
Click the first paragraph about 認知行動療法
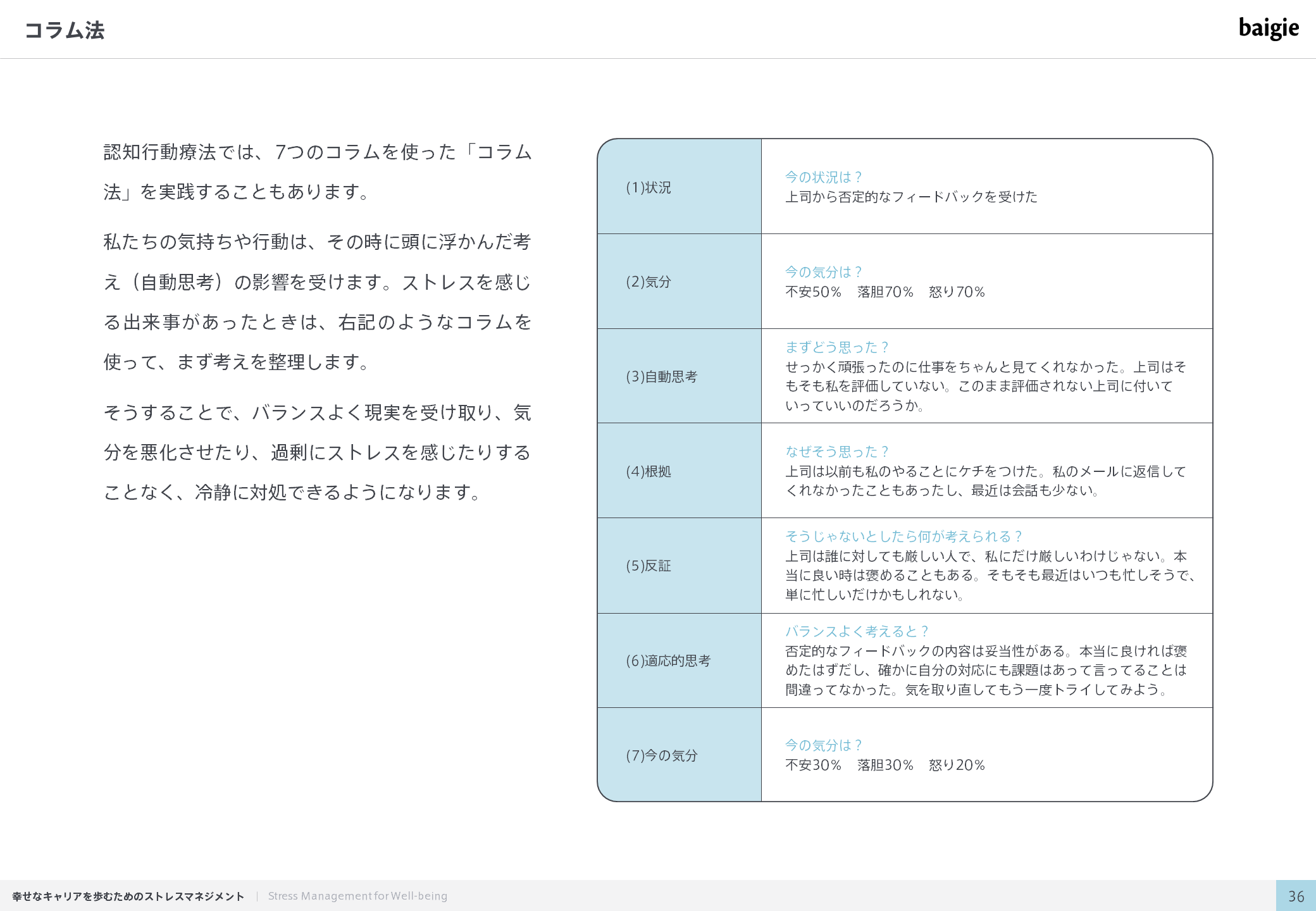pos(318,171)
